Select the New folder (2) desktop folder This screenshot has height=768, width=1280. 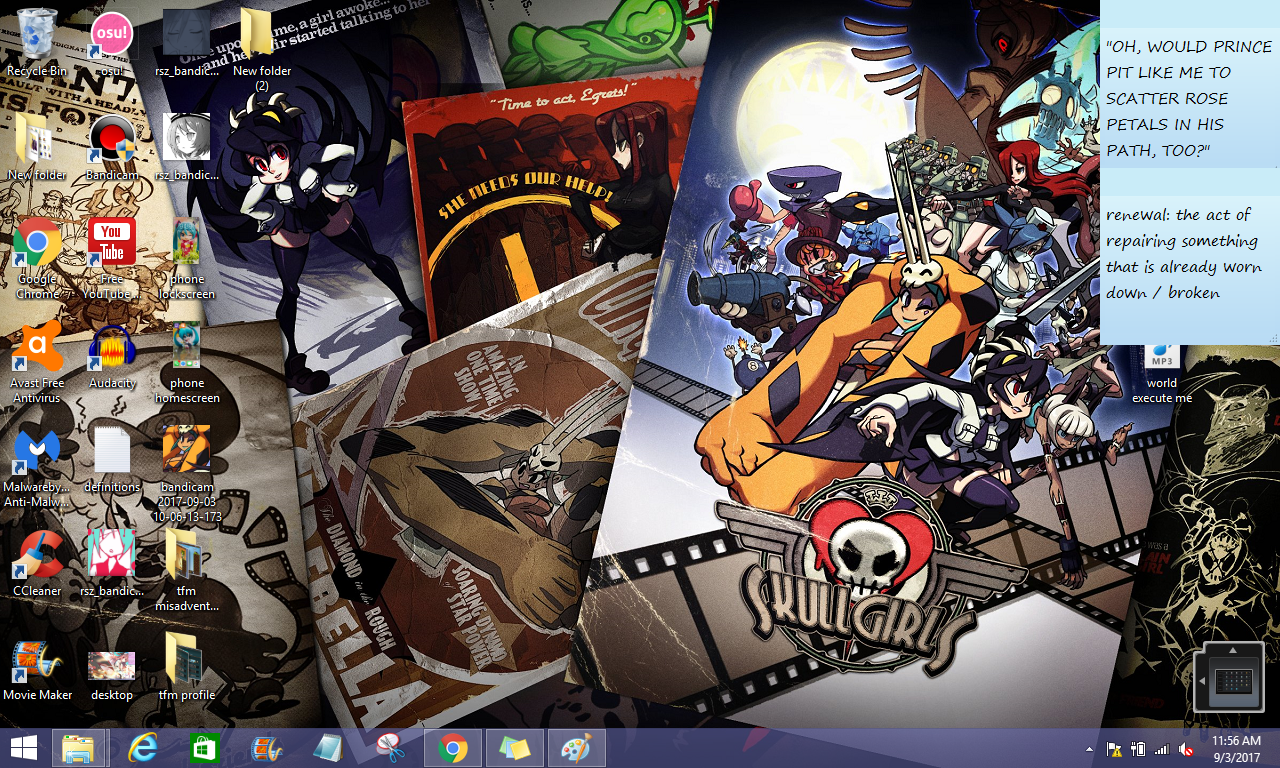click(261, 49)
